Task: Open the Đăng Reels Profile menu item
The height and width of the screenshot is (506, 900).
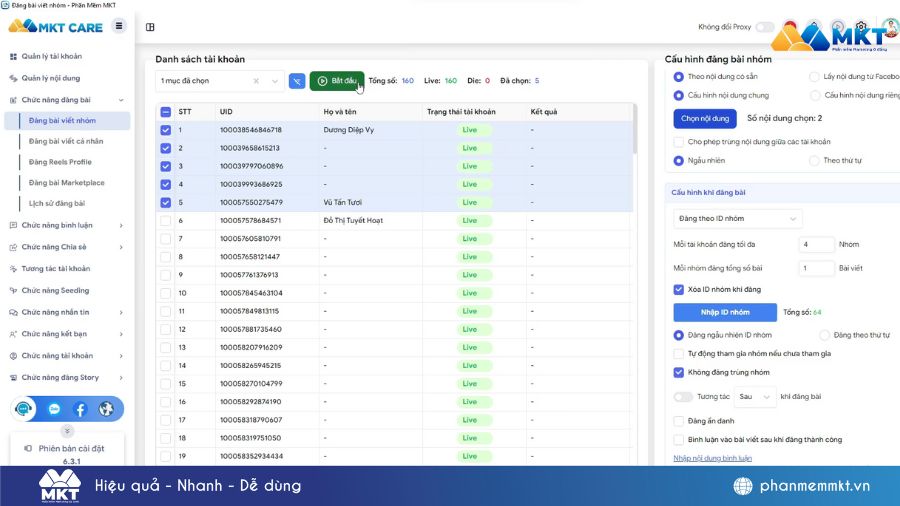Action: click(x=60, y=162)
